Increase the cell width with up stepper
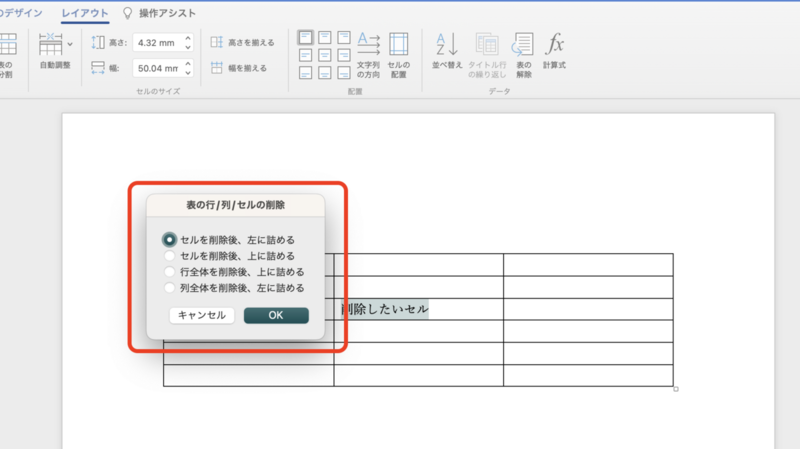 tap(188, 64)
